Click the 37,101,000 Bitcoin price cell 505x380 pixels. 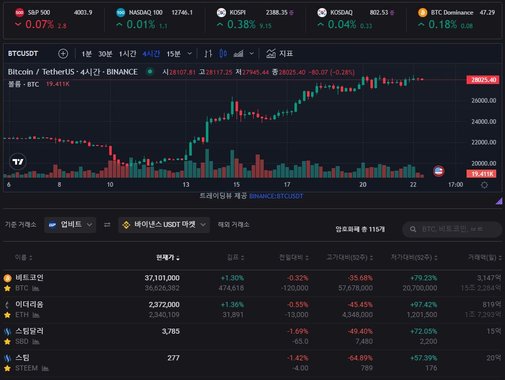pyautogui.click(x=162, y=278)
